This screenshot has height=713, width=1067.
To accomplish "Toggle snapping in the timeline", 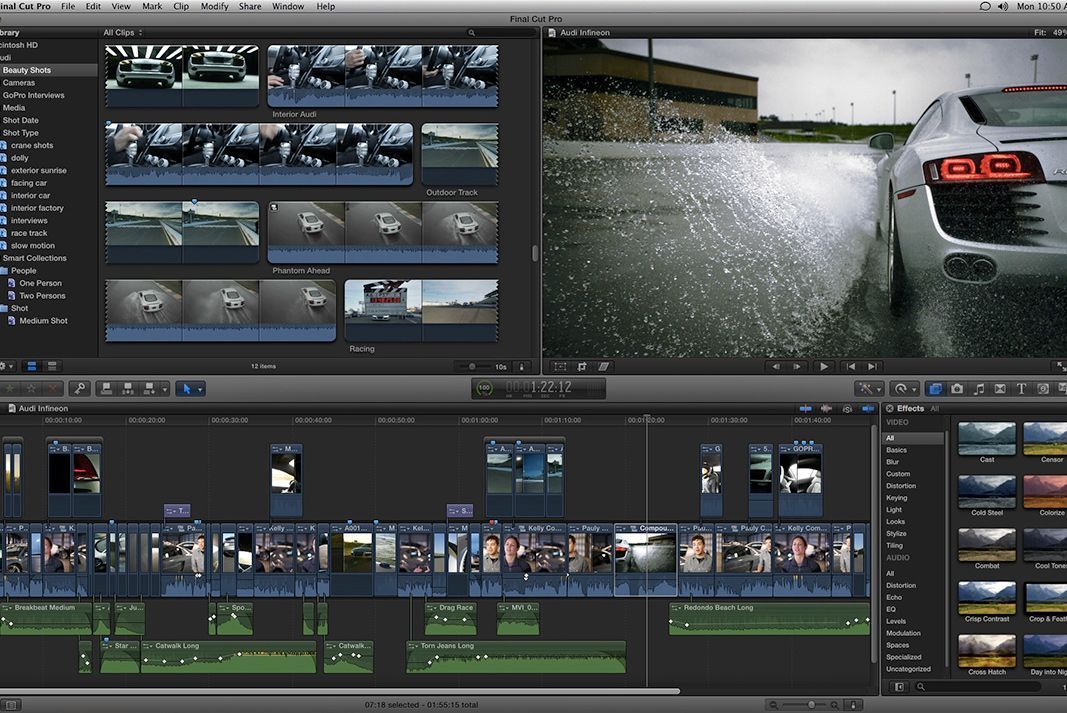I will tap(868, 408).
